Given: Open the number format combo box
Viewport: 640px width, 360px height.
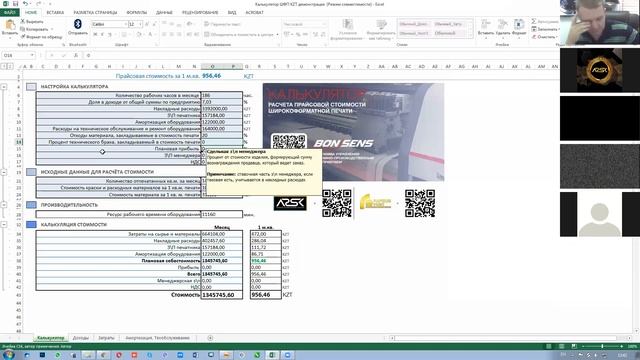Looking at the screenshot, I should click(304, 24).
